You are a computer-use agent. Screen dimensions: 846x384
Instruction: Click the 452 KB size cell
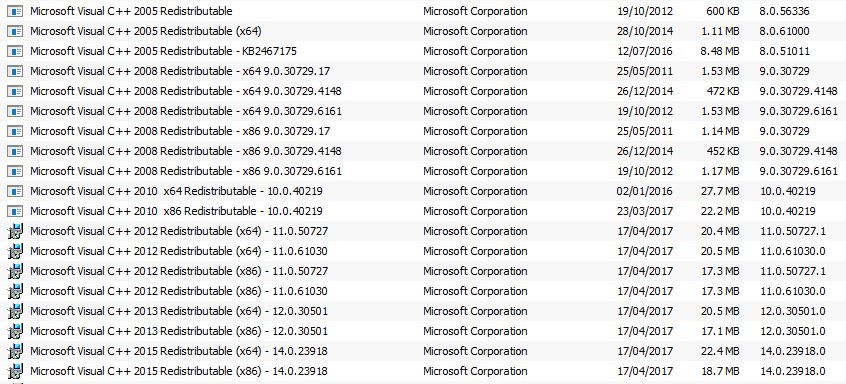pos(723,150)
